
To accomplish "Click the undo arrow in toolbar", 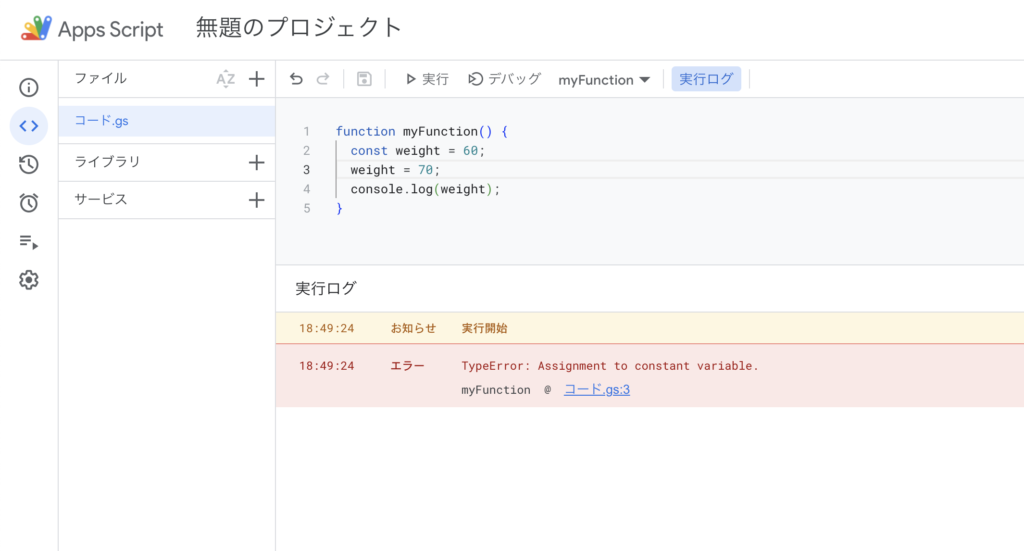I will coord(296,79).
